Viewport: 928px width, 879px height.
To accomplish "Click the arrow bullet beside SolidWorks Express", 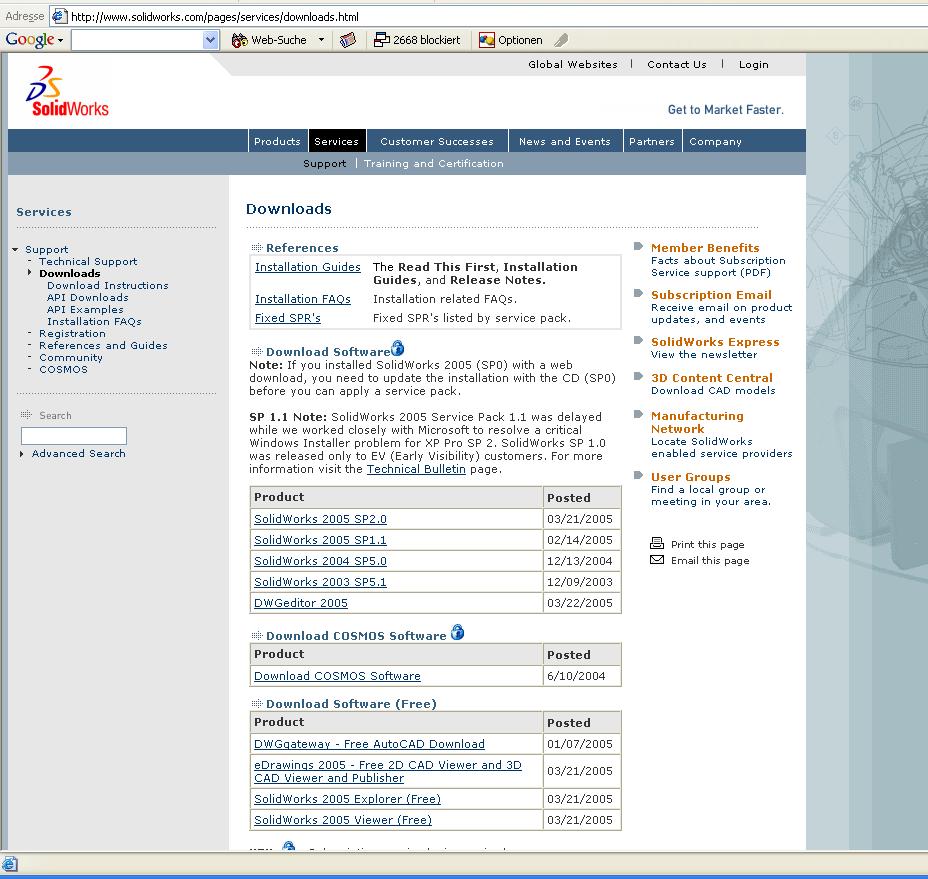I will [638, 340].
